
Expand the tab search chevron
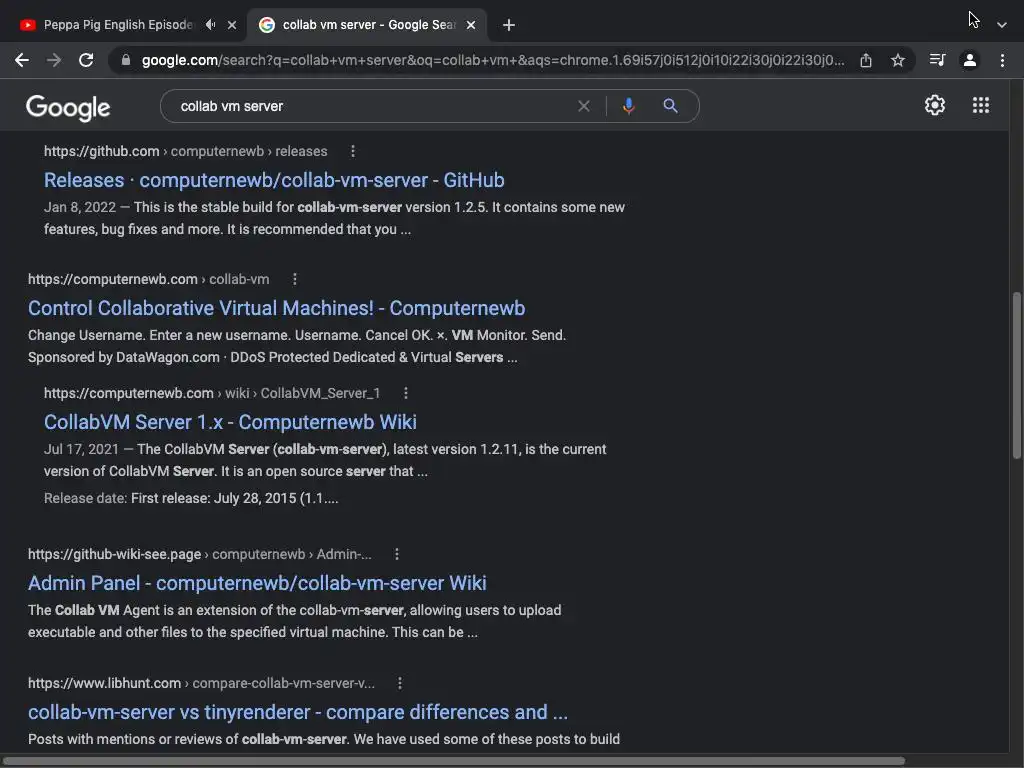point(1002,25)
